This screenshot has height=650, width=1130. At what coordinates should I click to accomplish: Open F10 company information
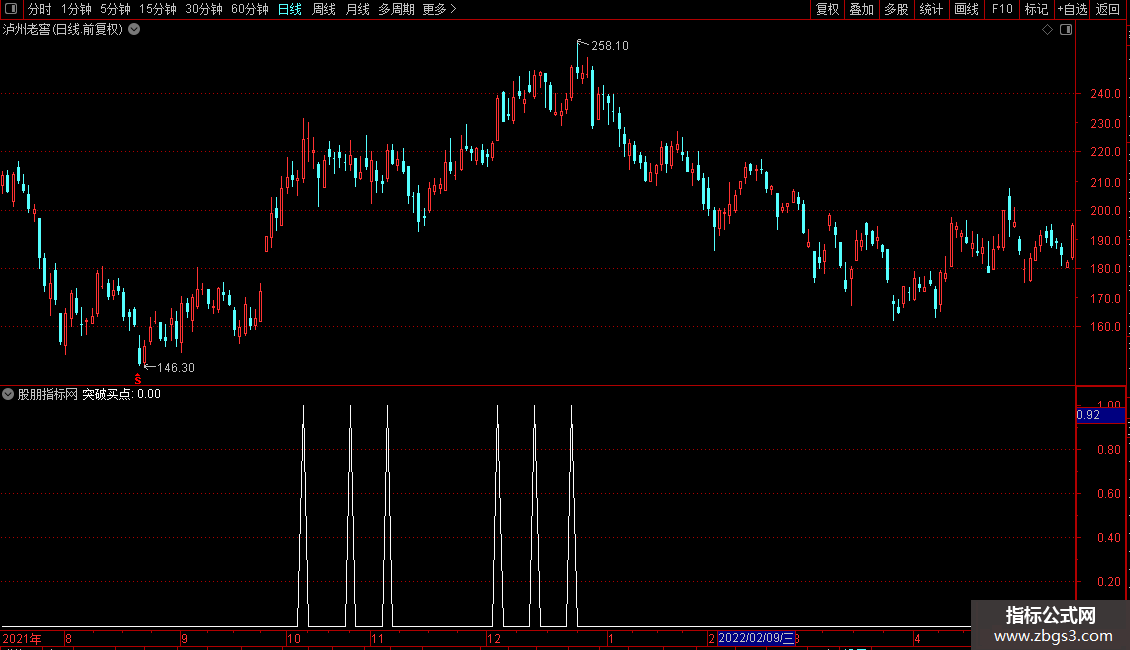tap(1002, 9)
